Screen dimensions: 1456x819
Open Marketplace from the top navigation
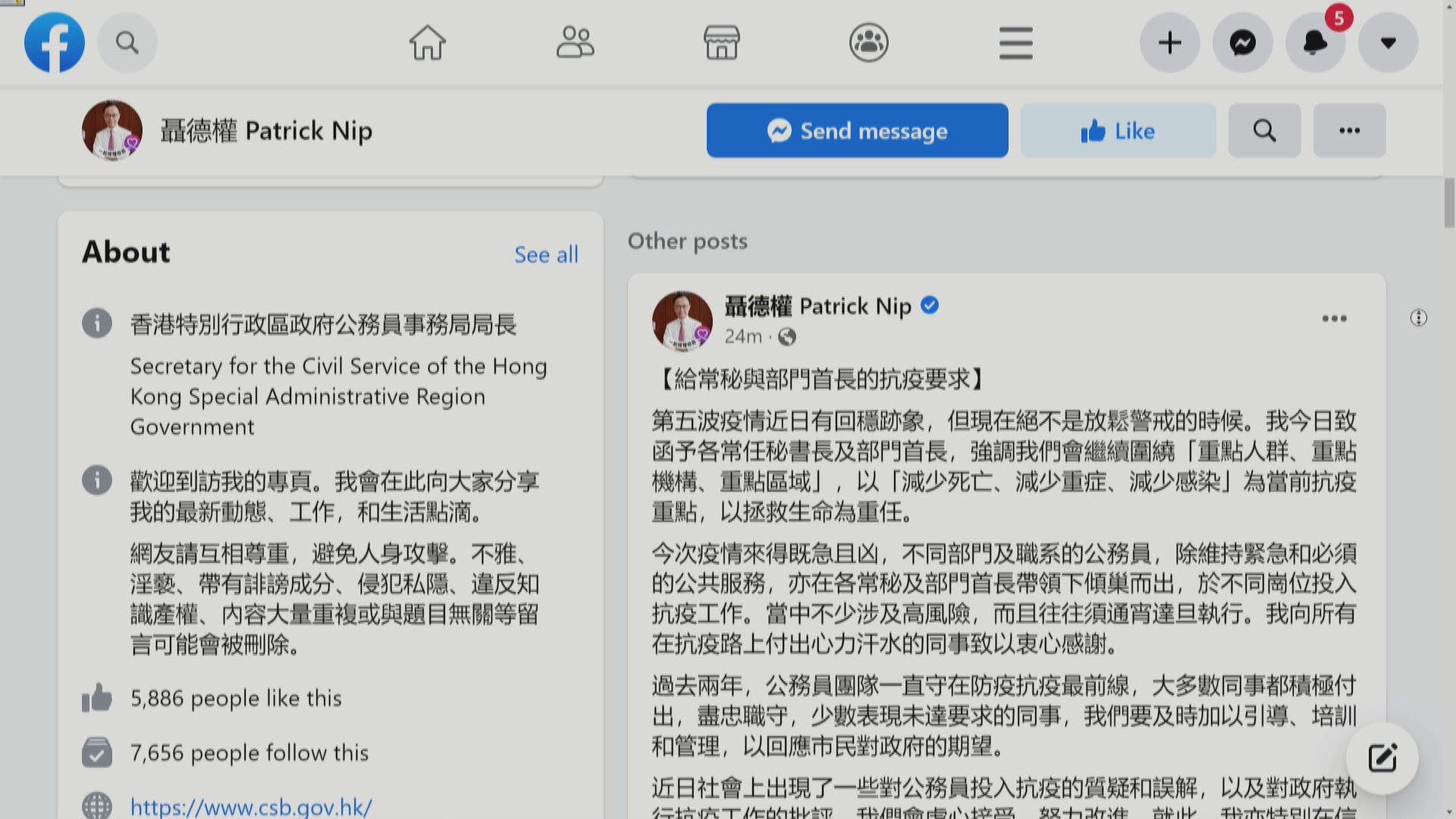click(x=721, y=42)
